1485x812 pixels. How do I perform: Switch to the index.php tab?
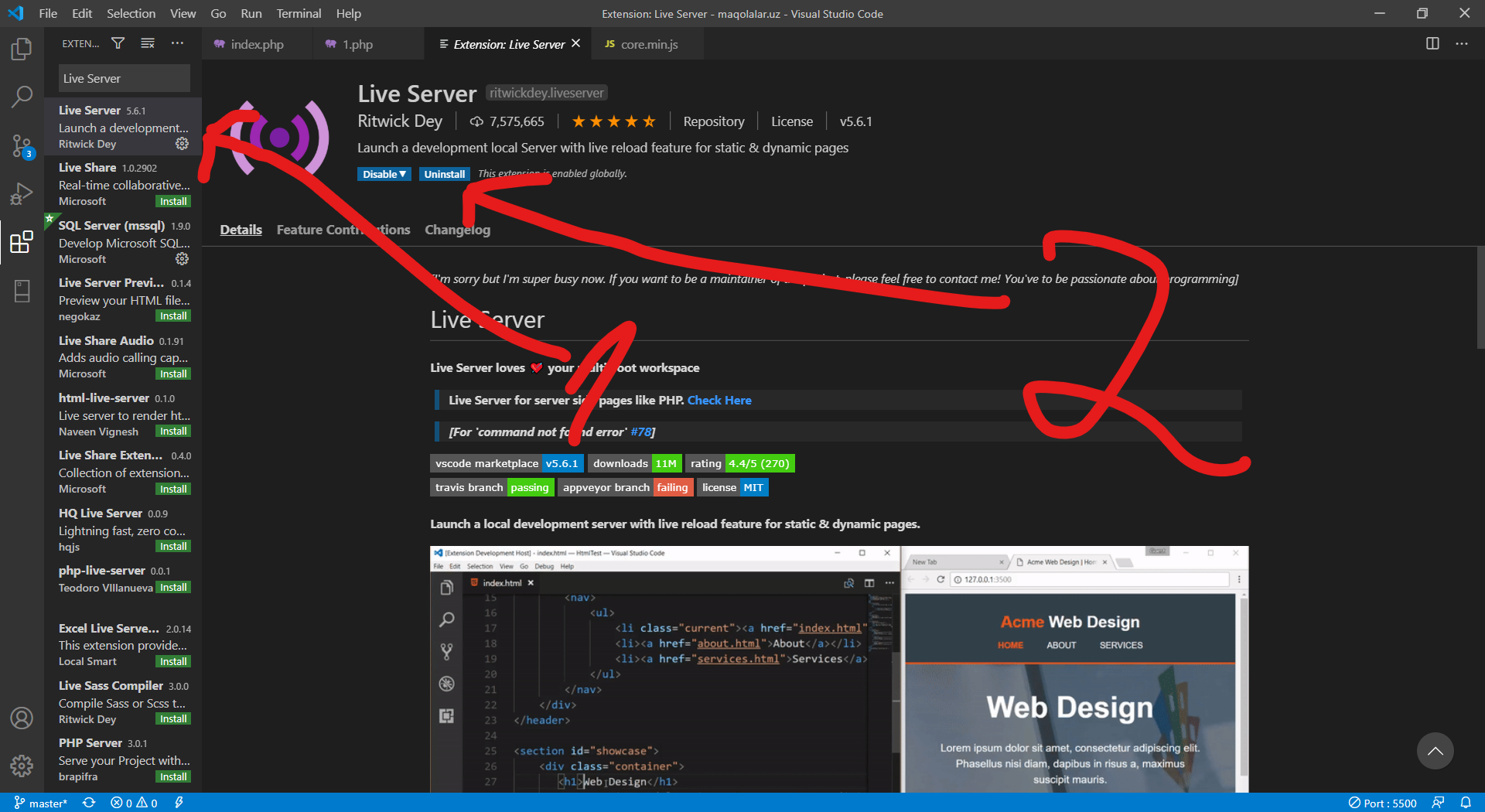point(257,44)
